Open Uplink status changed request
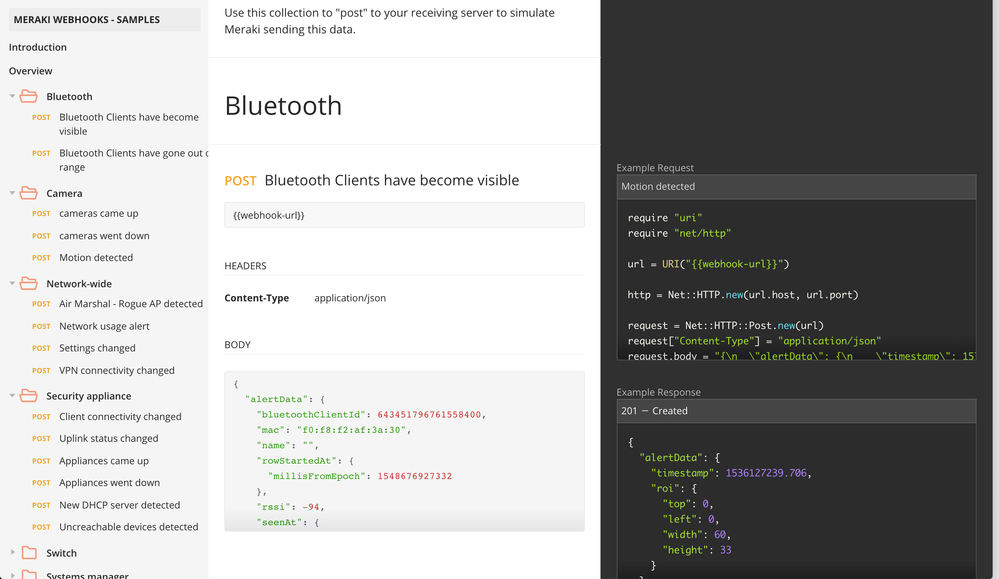The image size is (999, 579). [x=109, y=438]
